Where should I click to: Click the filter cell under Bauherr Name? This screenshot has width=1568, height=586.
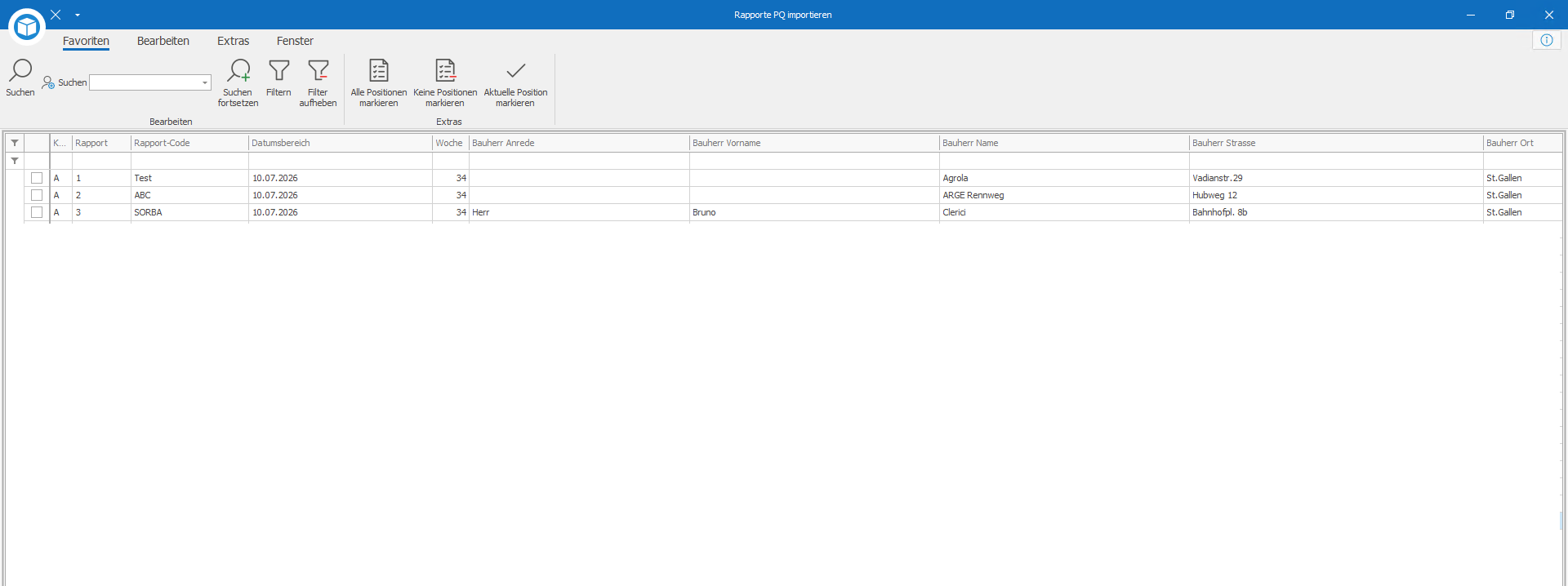click(1064, 161)
